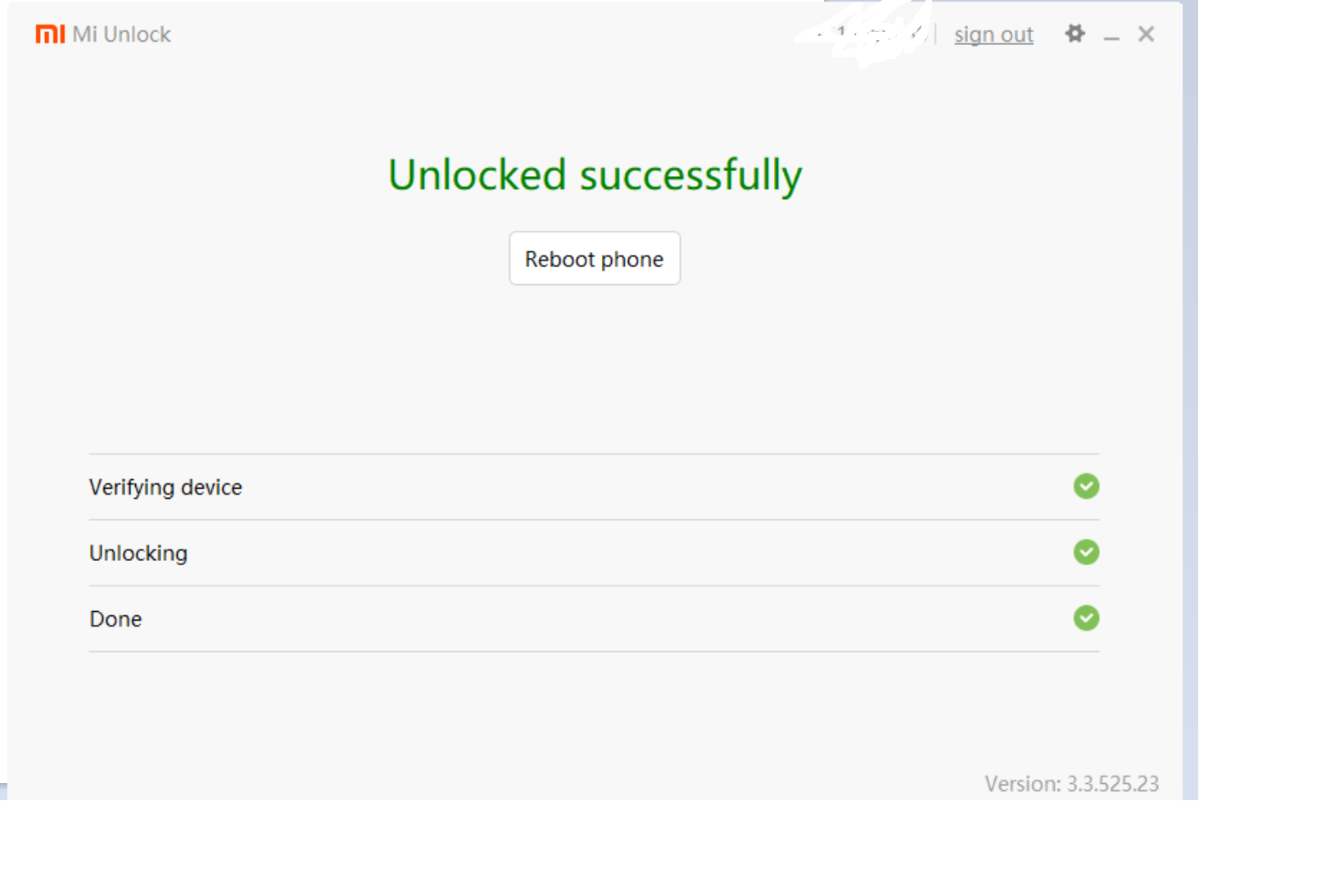Click the Unlocking step green checkmark
This screenshot has width=1344, height=896.
[x=1086, y=552]
